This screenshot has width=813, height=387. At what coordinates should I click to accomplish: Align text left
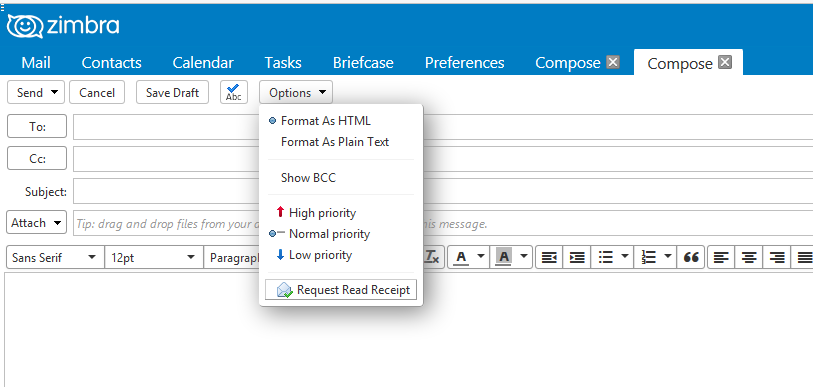(x=721, y=257)
